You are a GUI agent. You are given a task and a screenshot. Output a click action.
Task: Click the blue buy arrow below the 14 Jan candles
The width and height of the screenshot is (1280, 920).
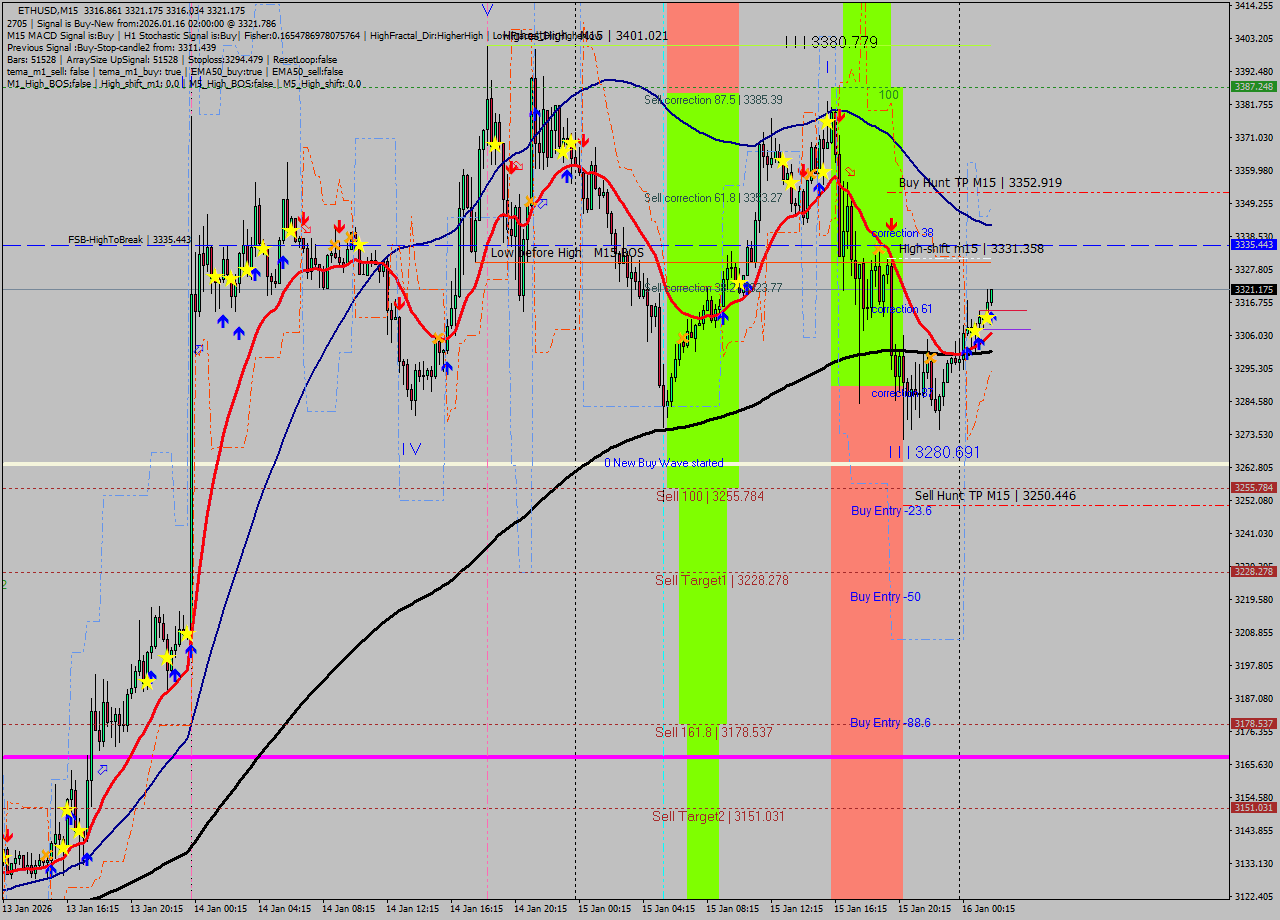223,320
